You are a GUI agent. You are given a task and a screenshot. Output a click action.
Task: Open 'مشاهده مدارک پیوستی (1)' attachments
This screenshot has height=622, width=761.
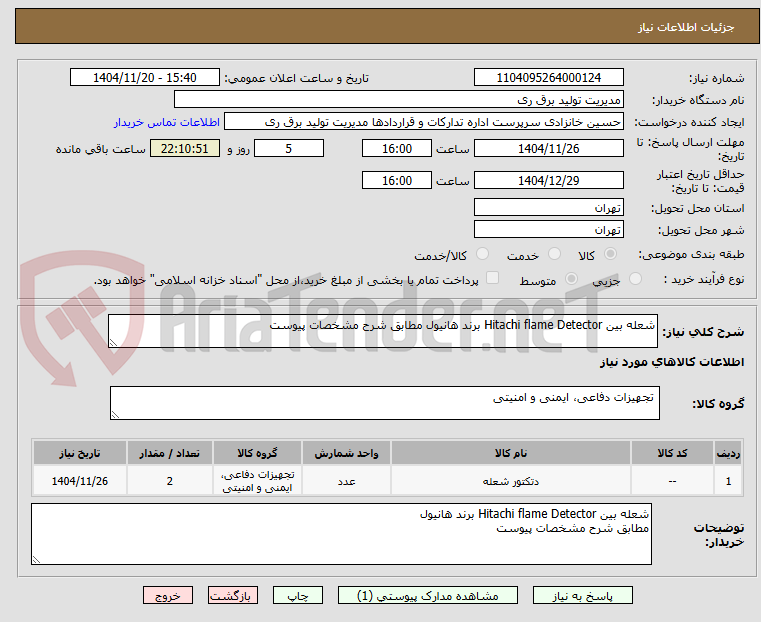(428, 595)
